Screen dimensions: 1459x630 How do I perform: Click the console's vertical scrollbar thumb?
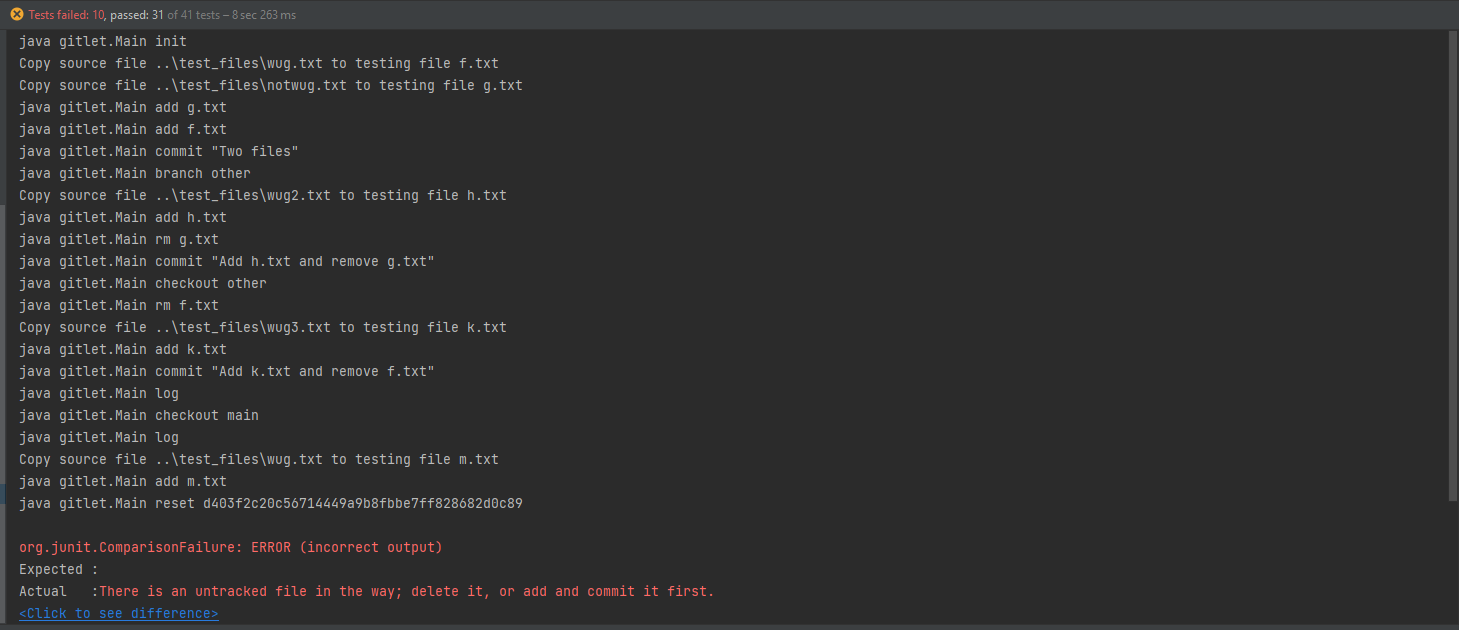pyautogui.click(x=1452, y=265)
